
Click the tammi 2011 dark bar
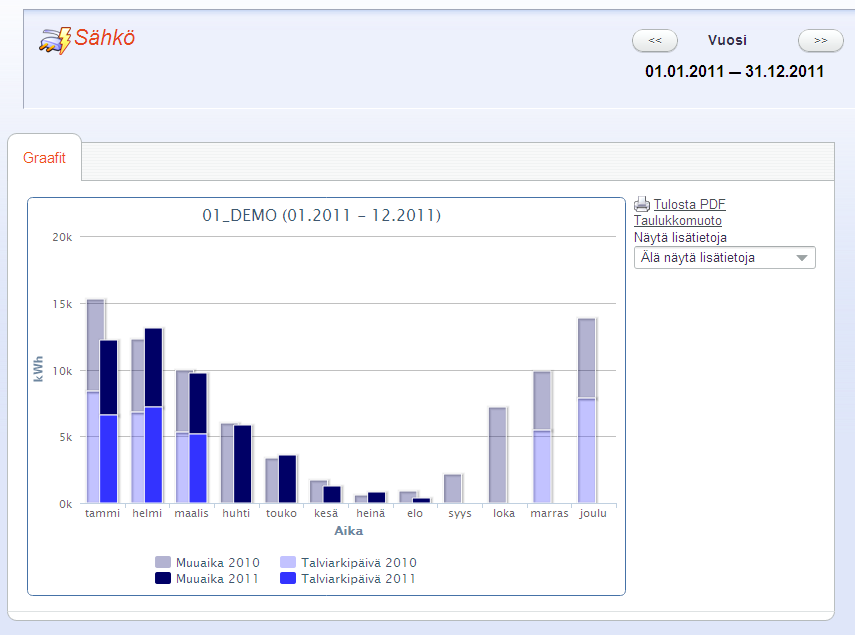[x=109, y=377]
